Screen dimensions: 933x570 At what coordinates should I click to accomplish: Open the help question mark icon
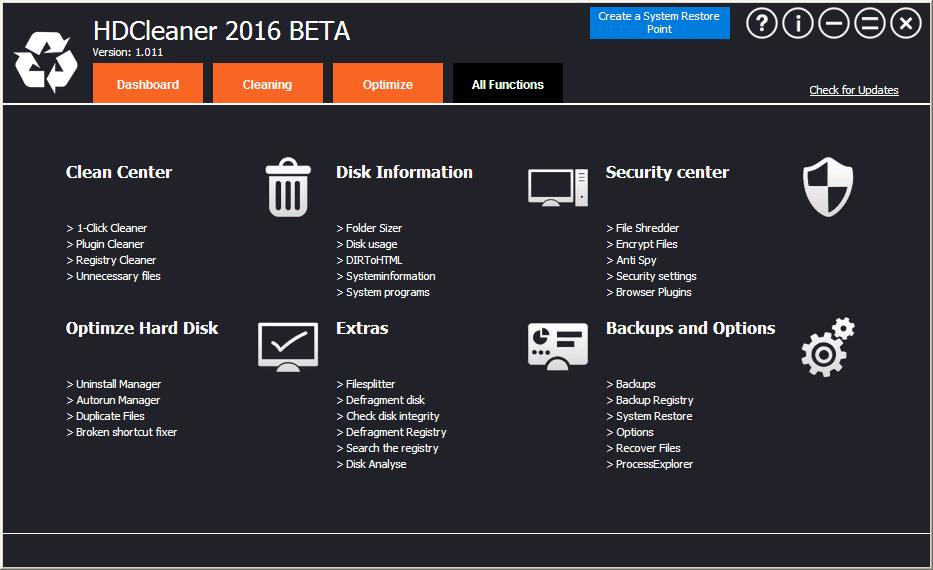point(762,24)
